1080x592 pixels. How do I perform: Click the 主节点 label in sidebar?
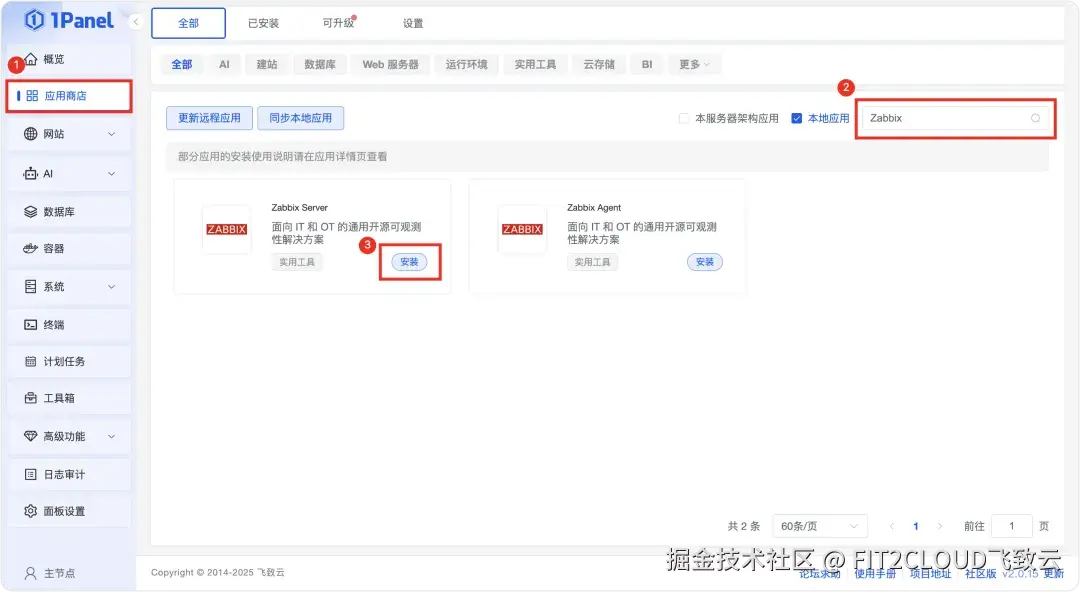(59, 573)
